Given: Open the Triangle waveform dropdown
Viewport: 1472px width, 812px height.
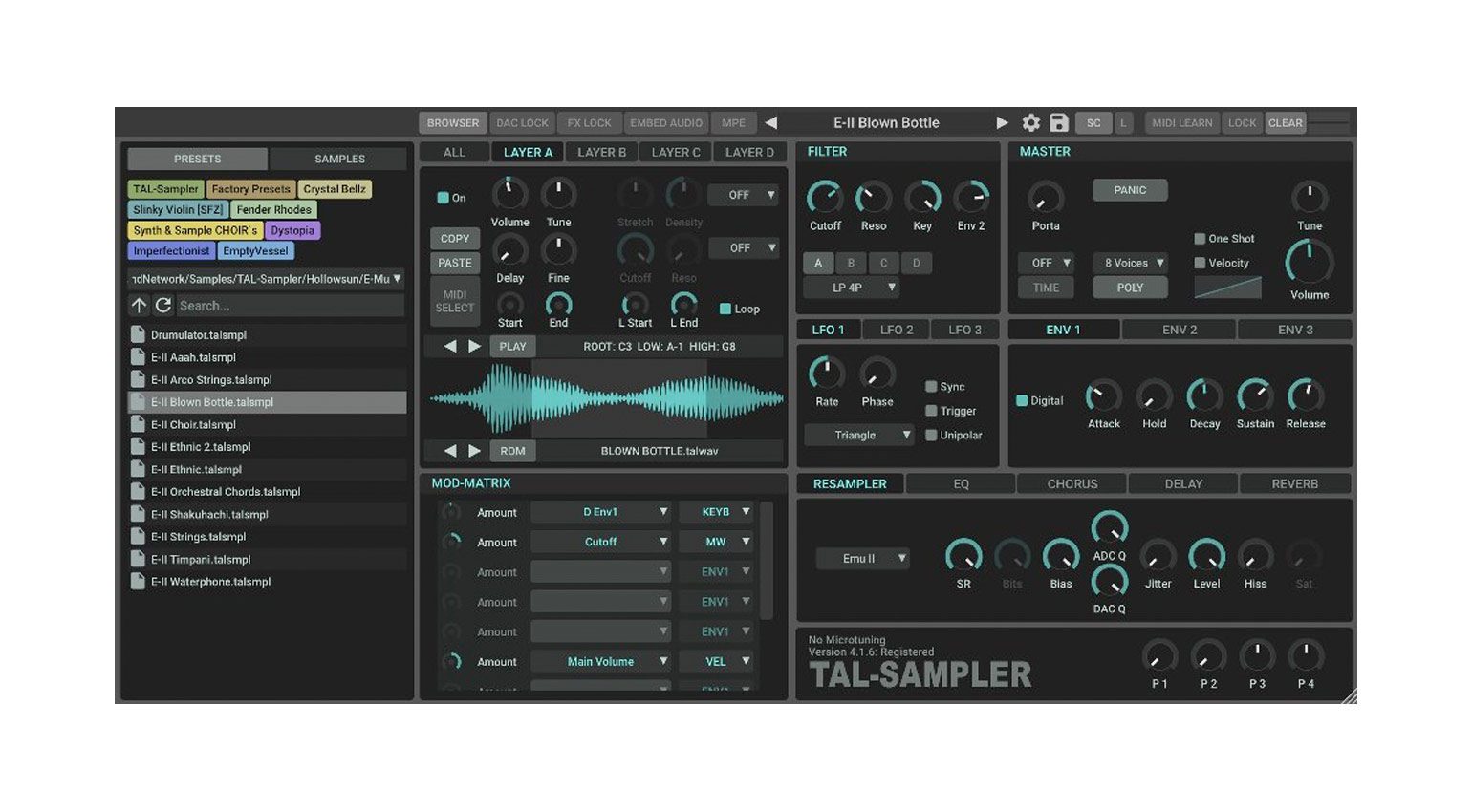Looking at the screenshot, I should pyautogui.click(x=860, y=435).
